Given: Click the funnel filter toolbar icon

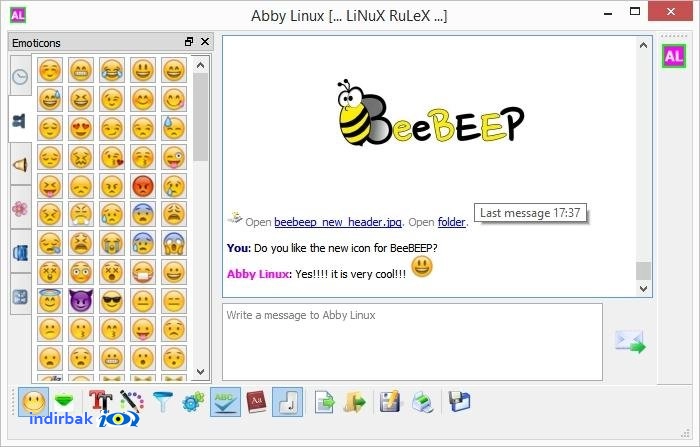Looking at the screenshot, I should coord(162,402).
